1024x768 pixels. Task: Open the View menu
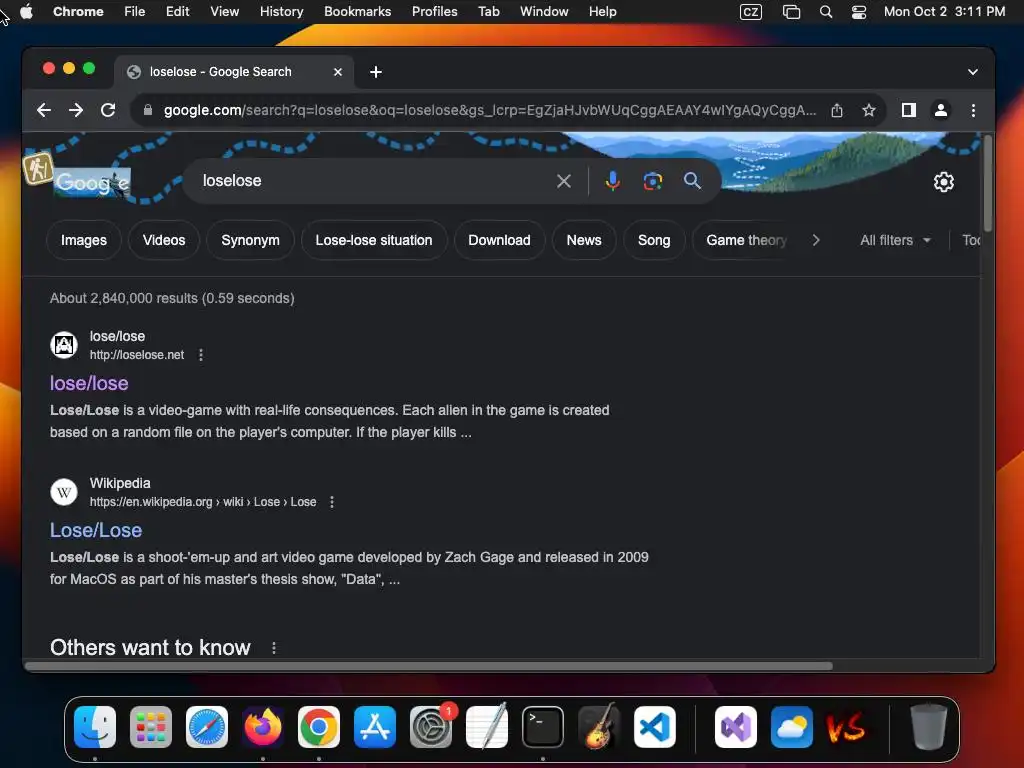pos(224,12)
